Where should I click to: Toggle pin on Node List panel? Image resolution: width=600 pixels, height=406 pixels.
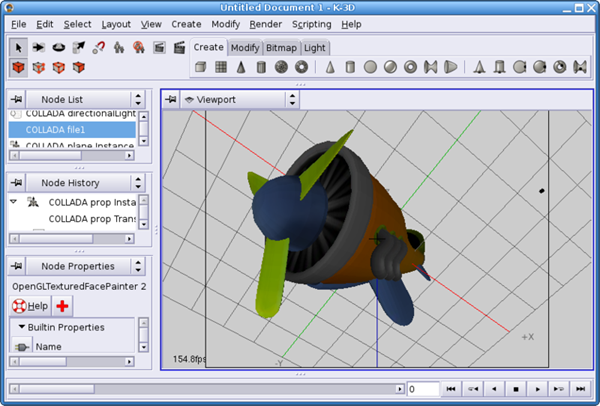16,99
